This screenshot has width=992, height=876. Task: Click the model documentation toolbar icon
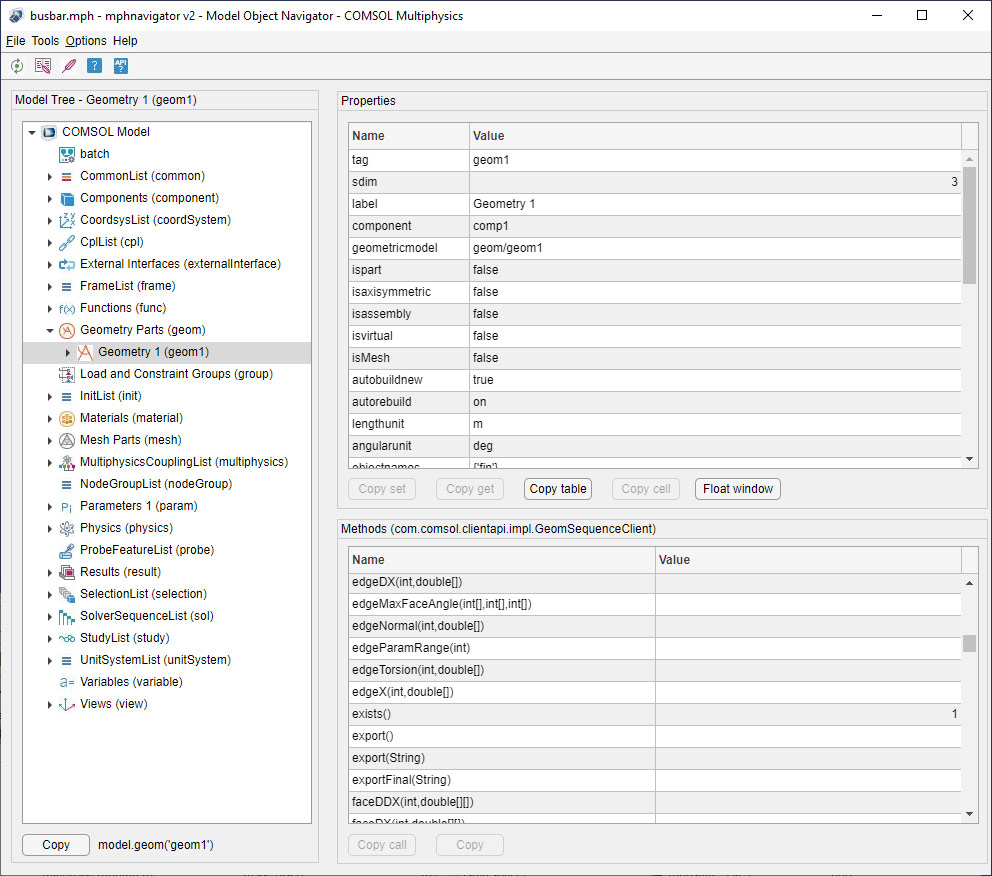(42, 66)
